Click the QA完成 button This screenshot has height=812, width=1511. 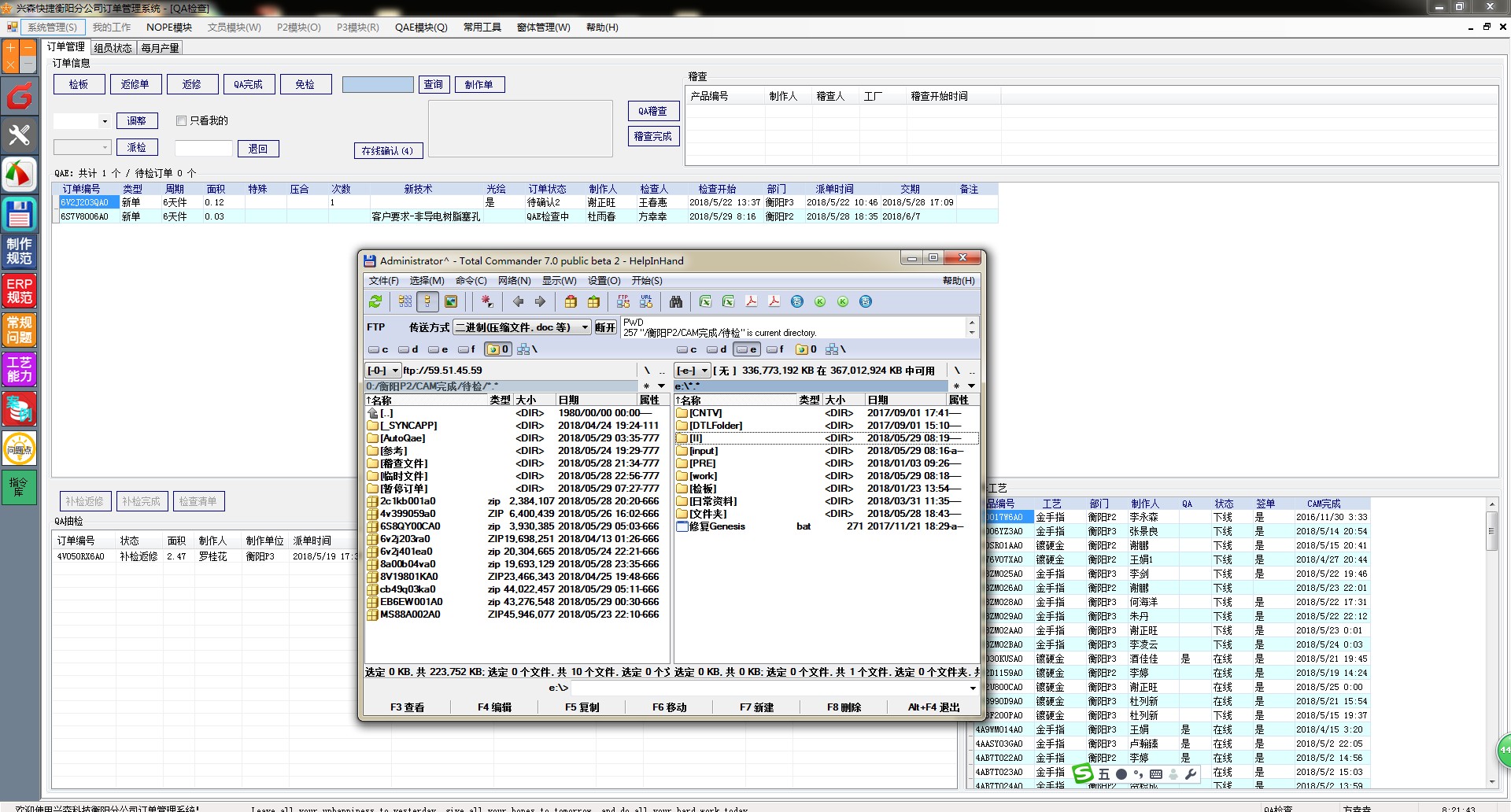(248, 84)
